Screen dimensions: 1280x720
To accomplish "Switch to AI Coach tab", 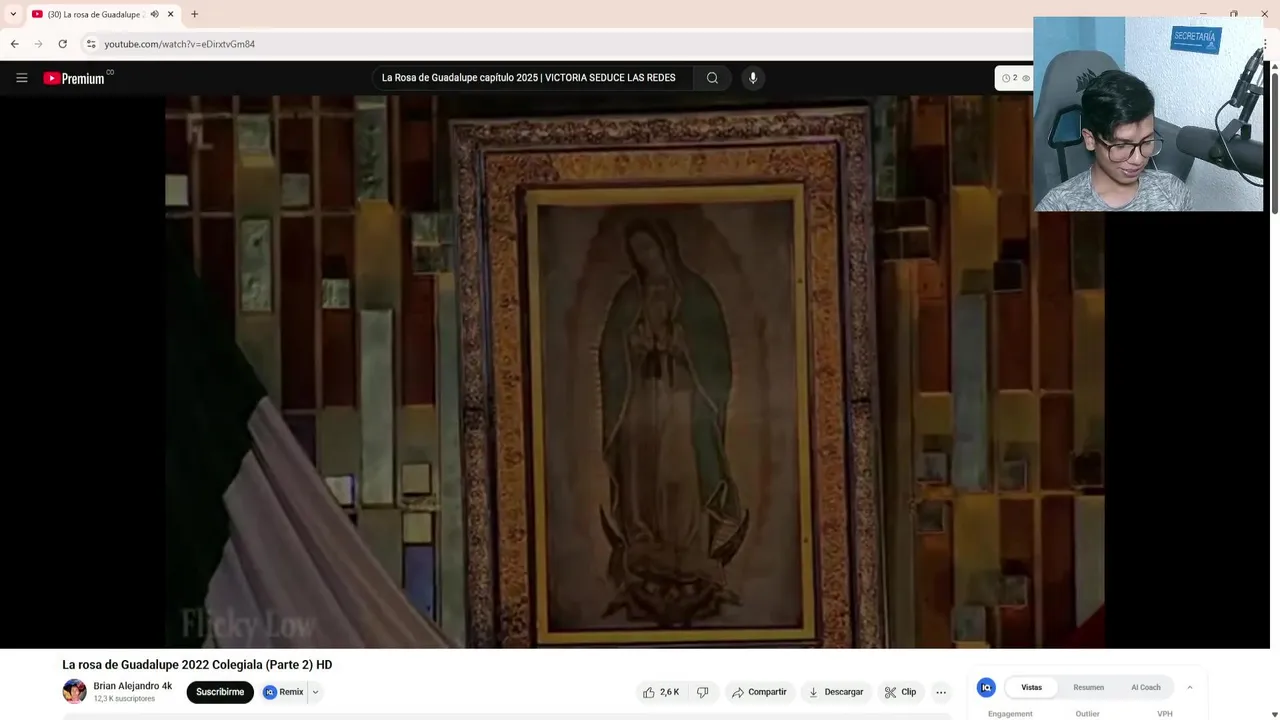I will 1146,687.
